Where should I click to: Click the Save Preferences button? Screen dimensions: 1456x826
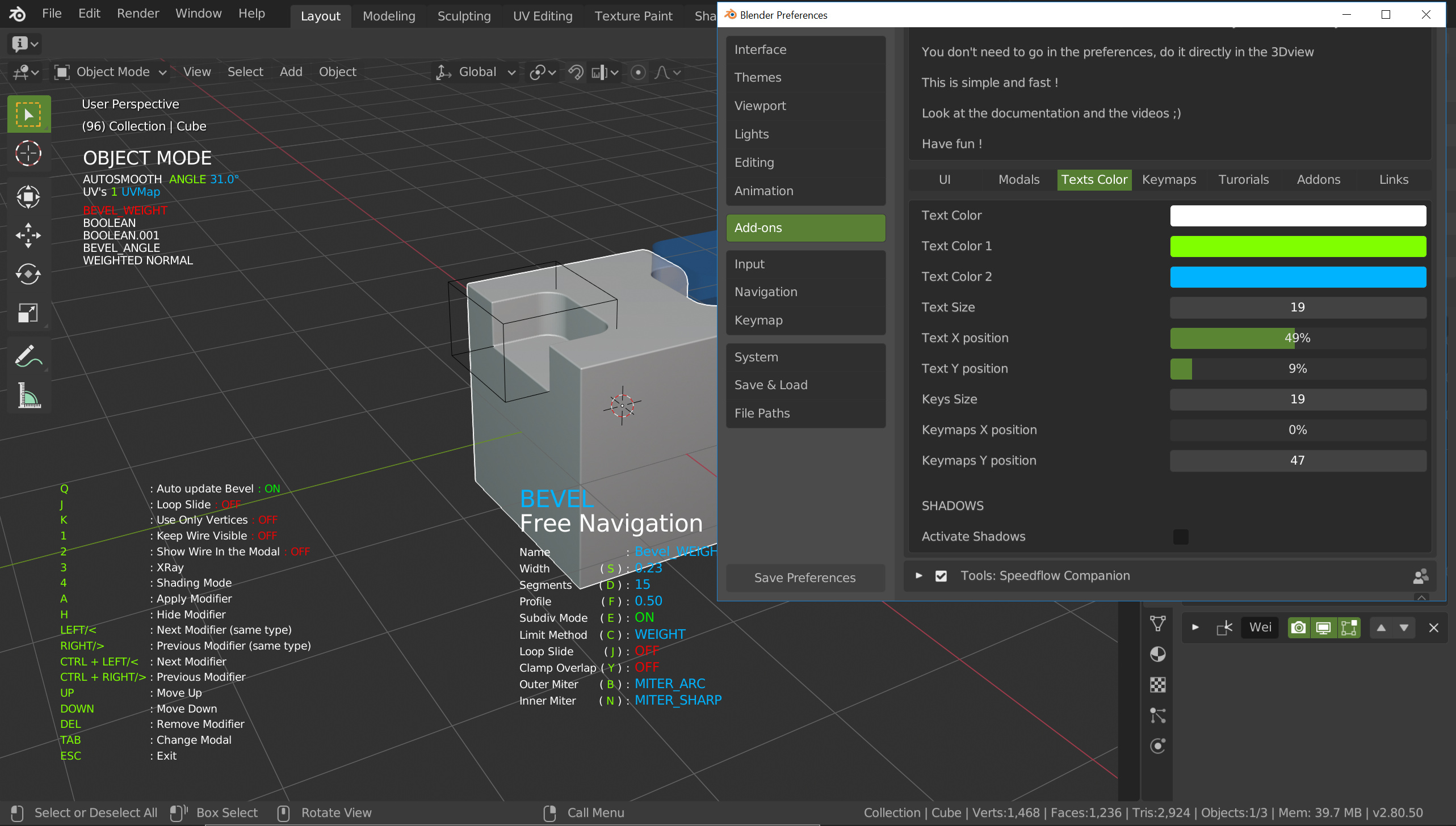pyautogui.click(x=805, y=578)
